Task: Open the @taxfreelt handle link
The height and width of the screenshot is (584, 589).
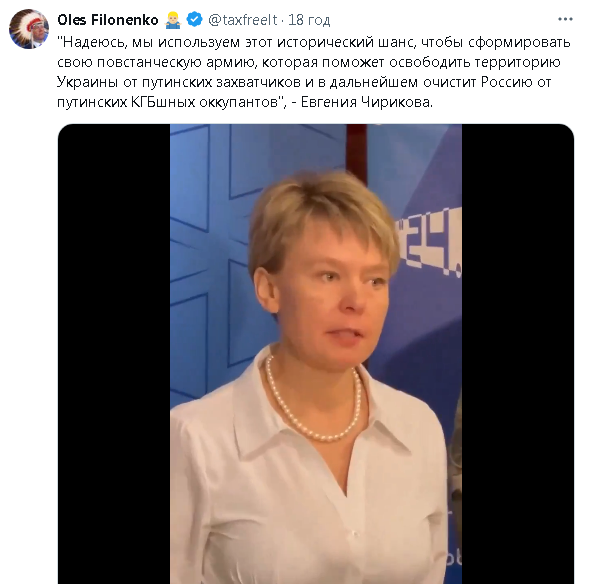Action: coord(243,20)
